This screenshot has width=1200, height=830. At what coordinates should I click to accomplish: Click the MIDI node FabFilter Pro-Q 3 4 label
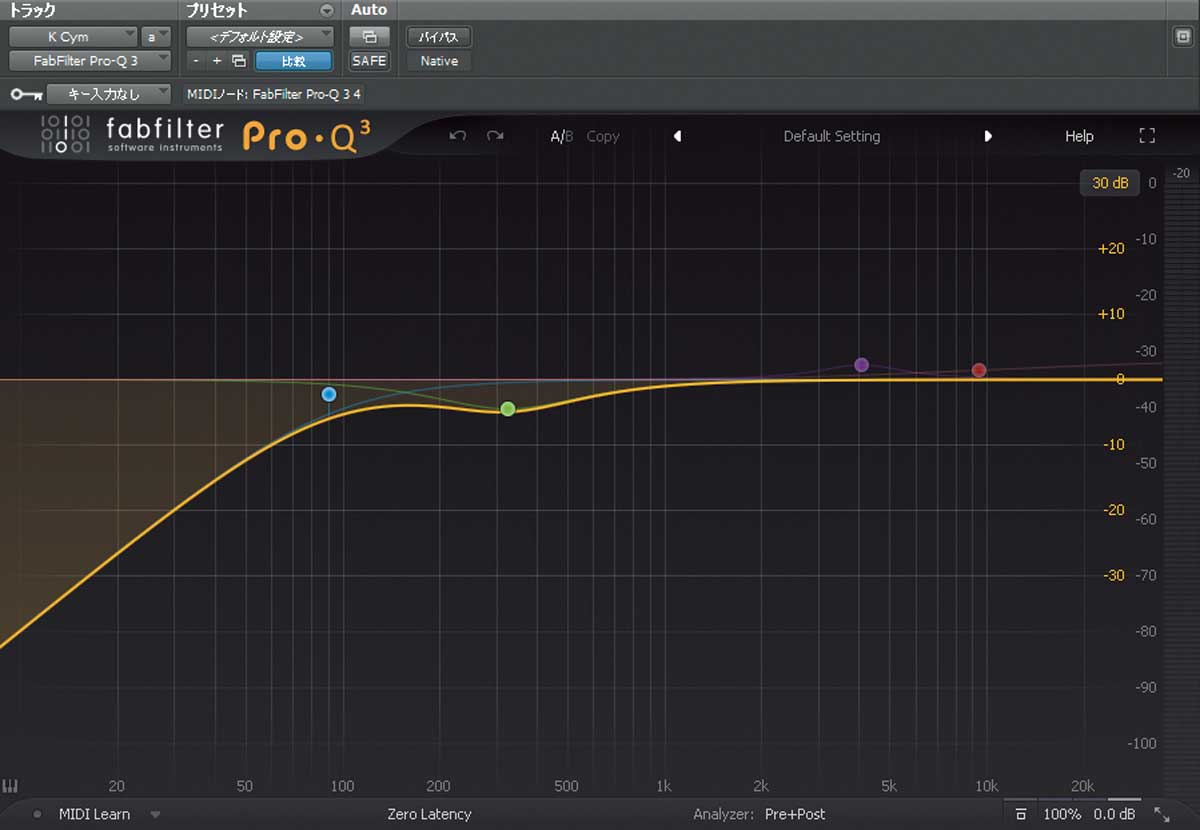275,94
